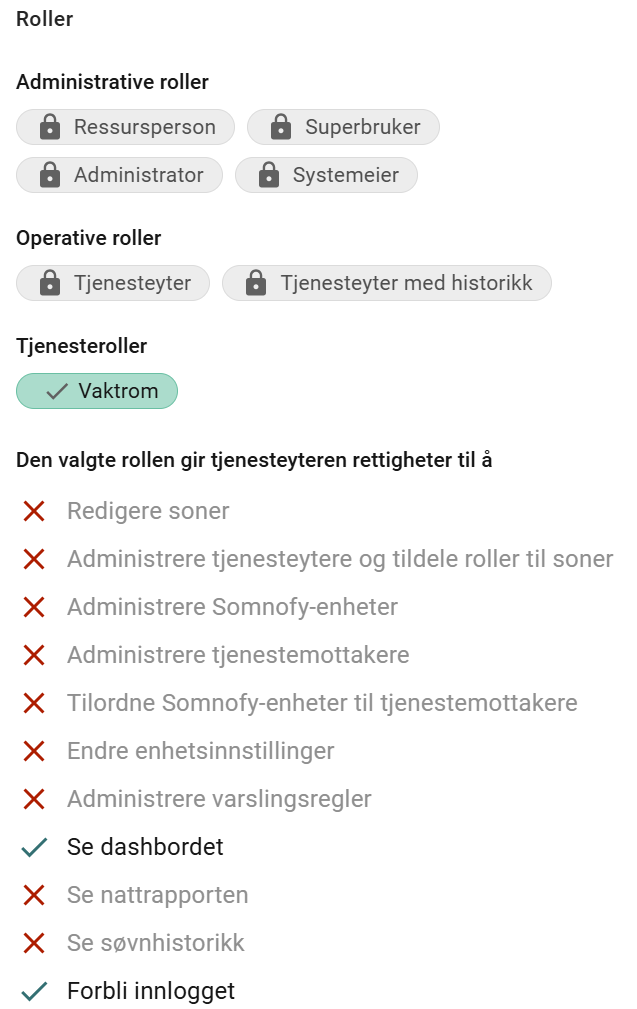
Task: Select the Ressursperson role chip
Action: (x=125, y=127)
